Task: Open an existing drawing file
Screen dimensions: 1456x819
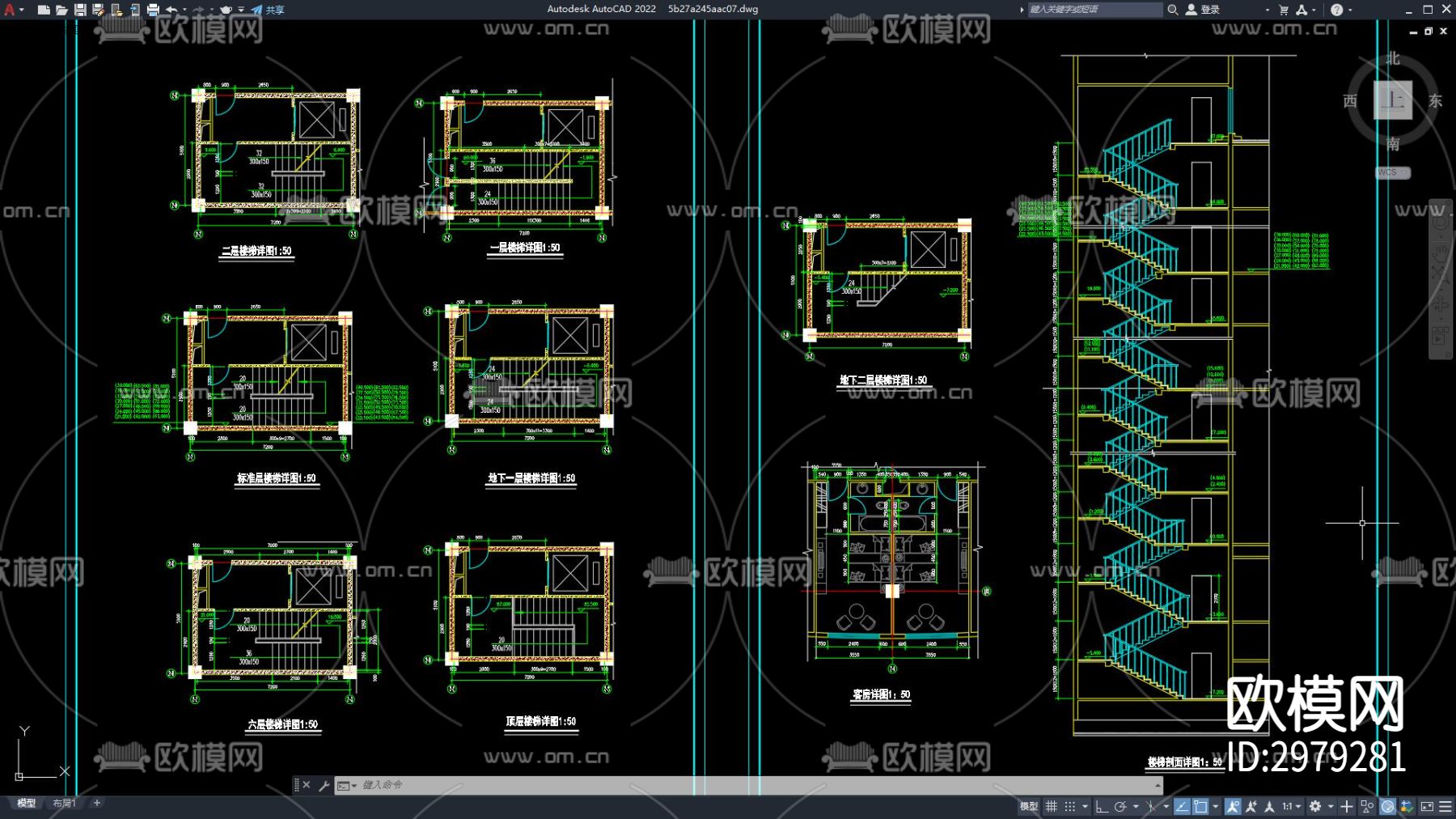Action: (61, 10)
